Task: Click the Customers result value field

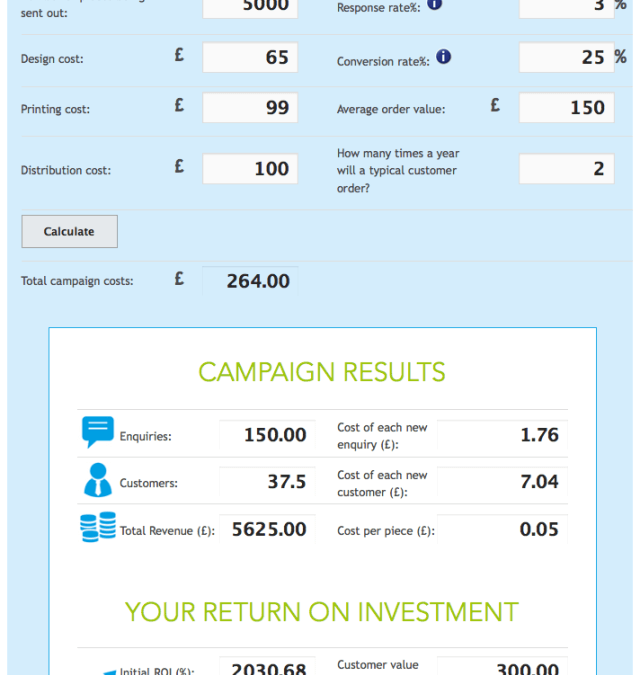Action: [267, 482]
